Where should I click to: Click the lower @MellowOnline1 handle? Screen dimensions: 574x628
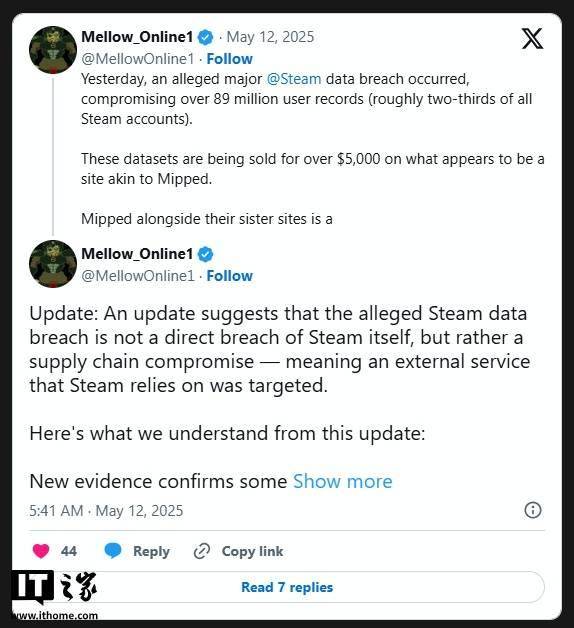coord(138,276)
